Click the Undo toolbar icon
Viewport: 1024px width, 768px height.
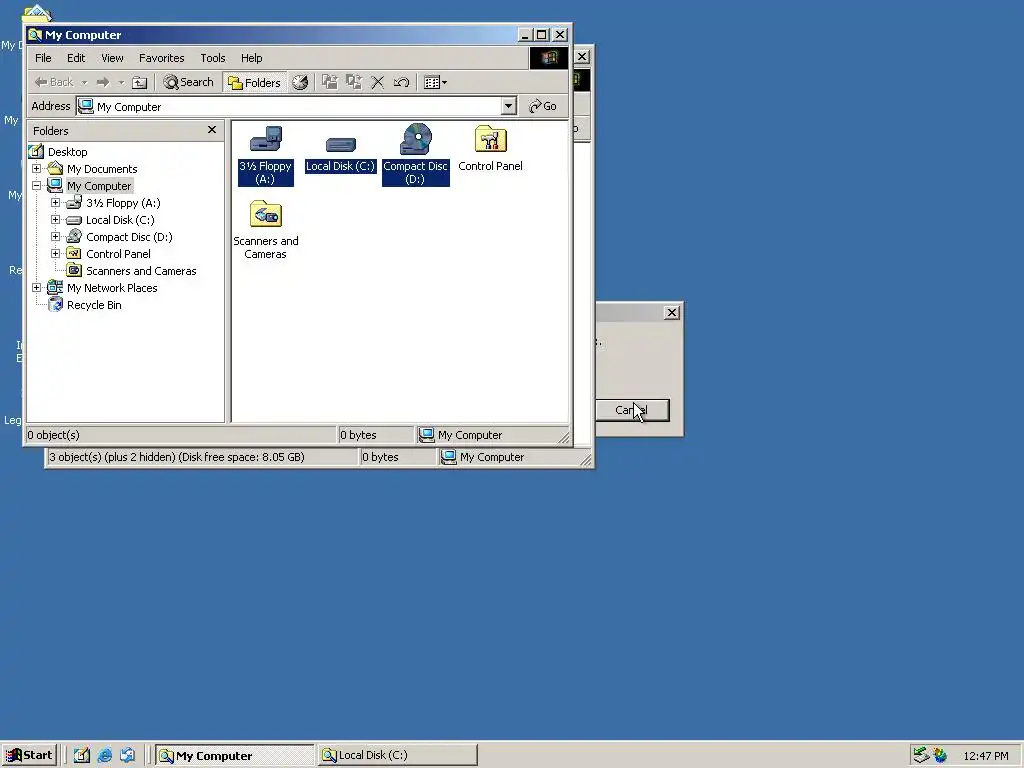click(402, 82)
